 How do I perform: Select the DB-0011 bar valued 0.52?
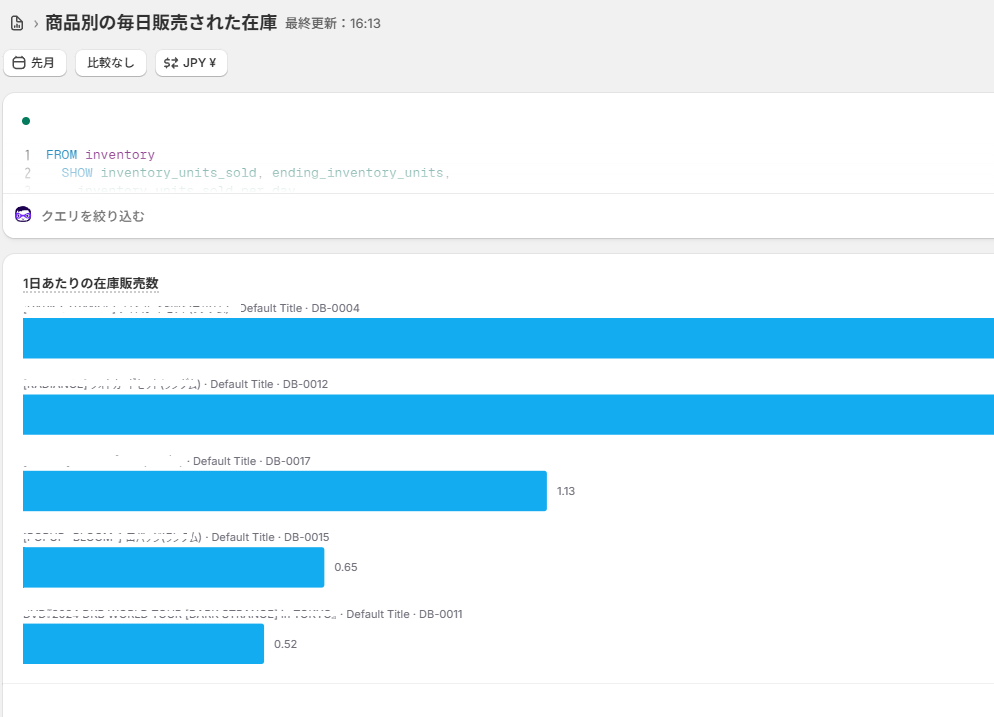[143, 644]
